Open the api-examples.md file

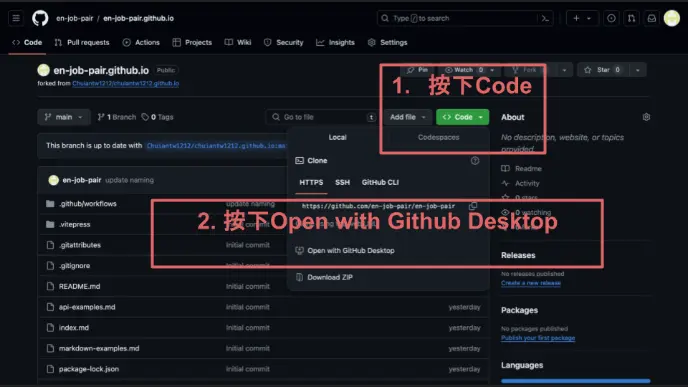pos(87,307)
